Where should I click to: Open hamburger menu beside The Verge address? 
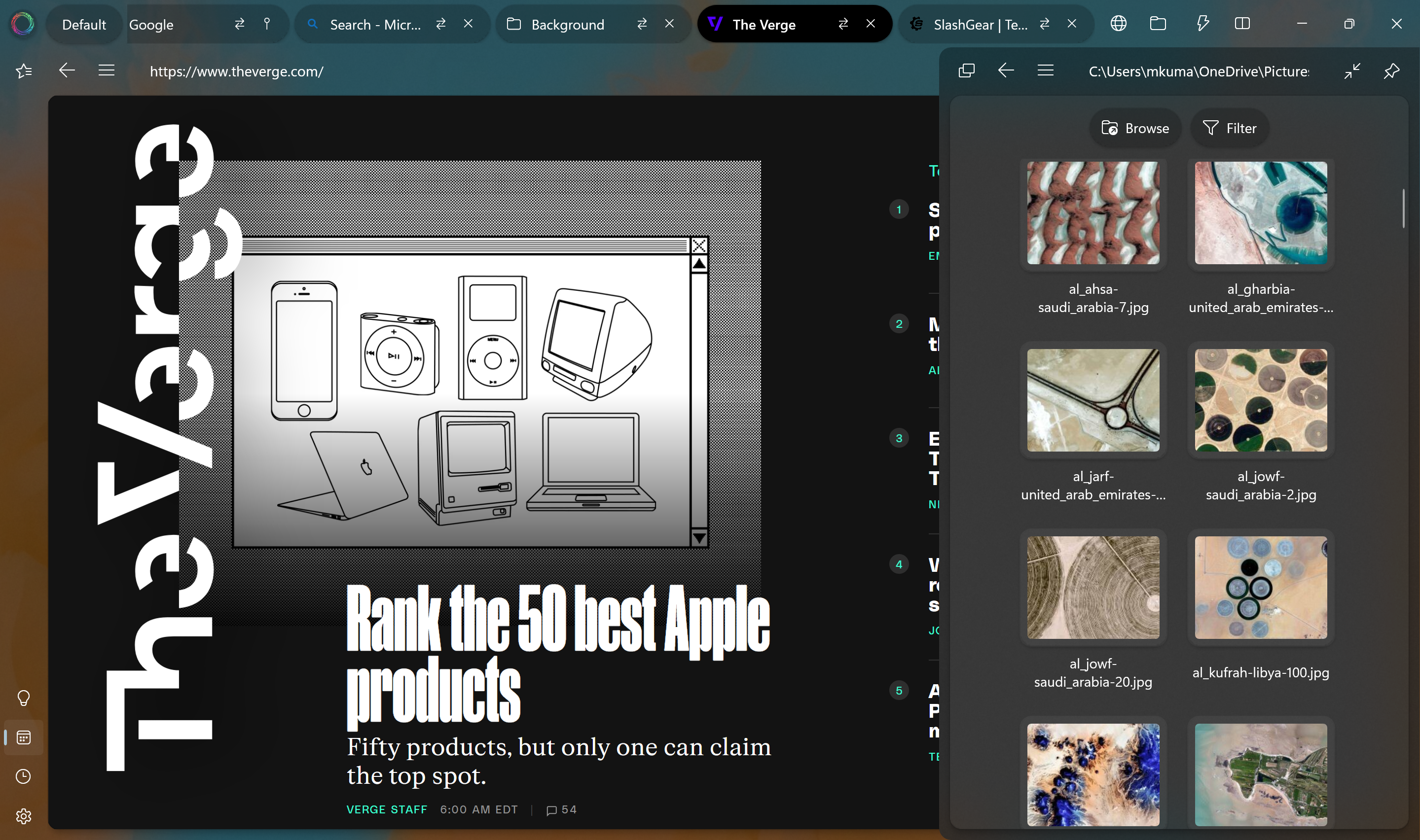coord(107,71)
